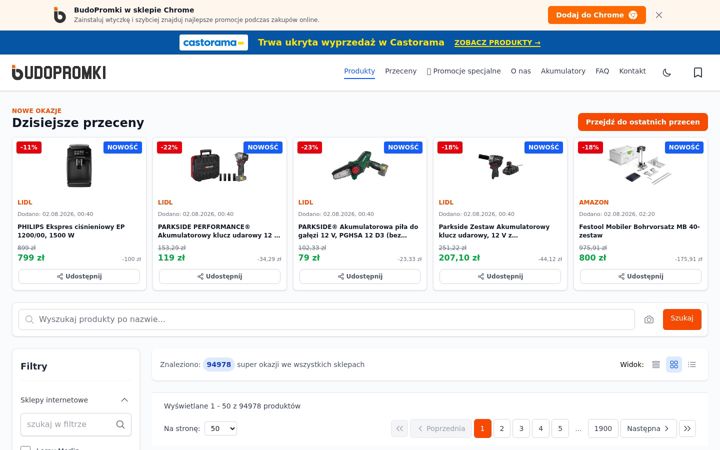Open the O nas page

521,71
